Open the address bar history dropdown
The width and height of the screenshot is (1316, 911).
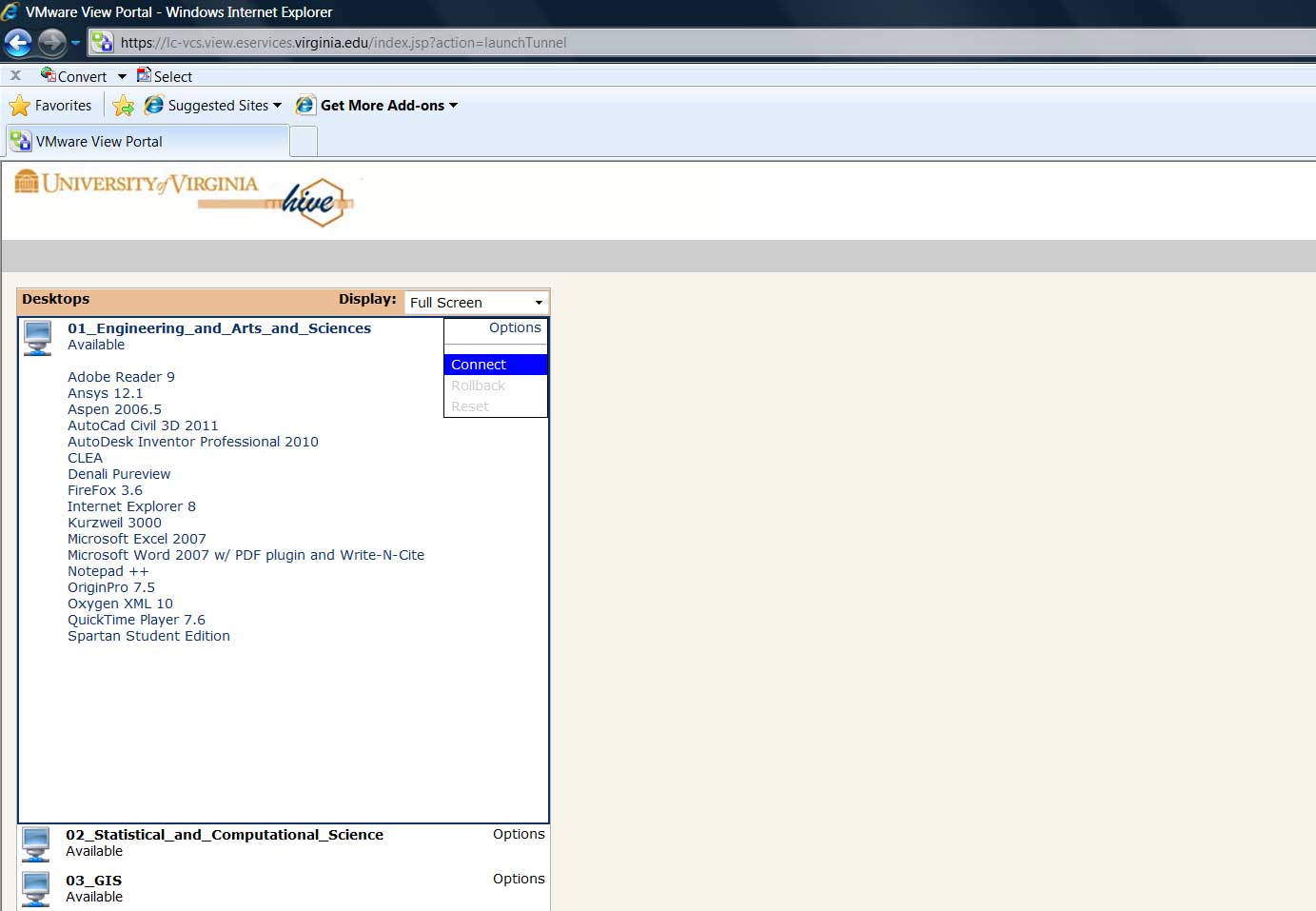76,42
